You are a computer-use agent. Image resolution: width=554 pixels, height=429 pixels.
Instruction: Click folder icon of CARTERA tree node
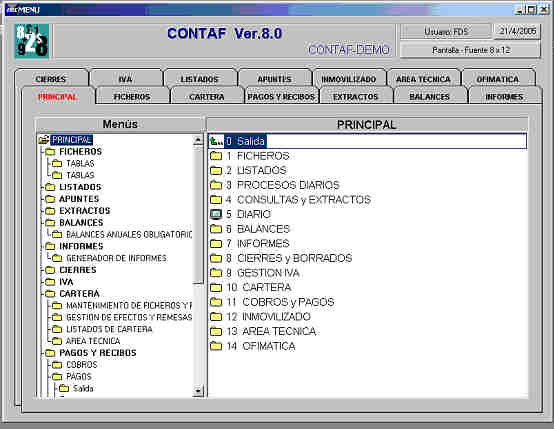50,294
